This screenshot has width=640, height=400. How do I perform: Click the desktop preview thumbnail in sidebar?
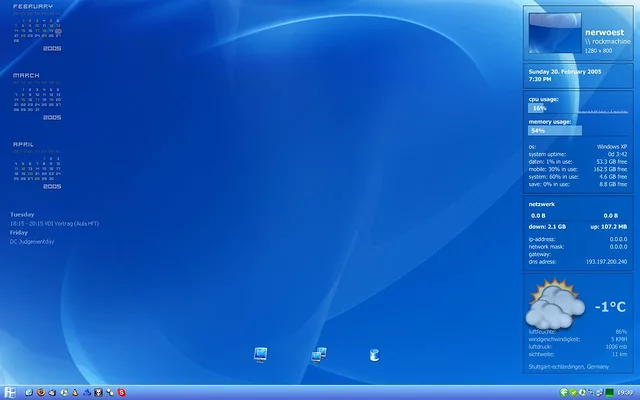(555, 33)
